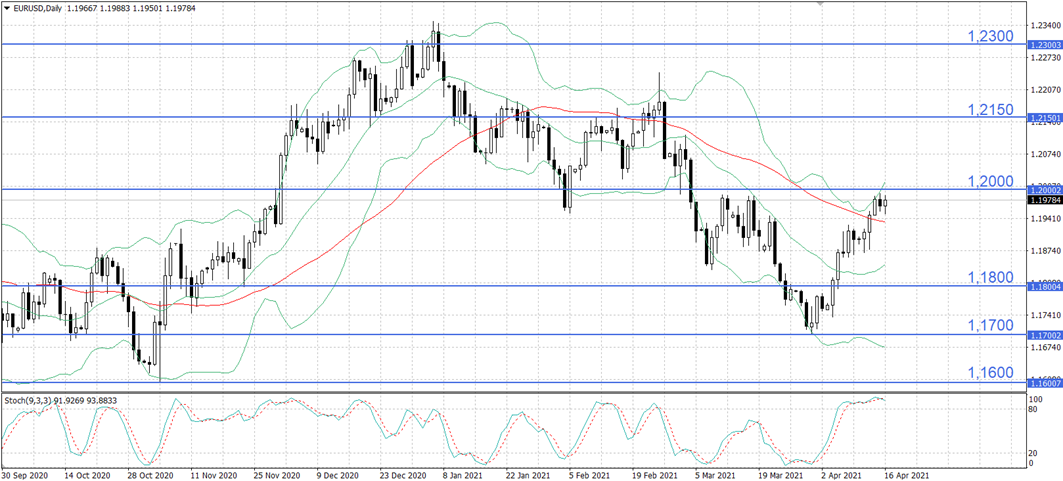Click the 1.22730 value on price scale
The image size is (1063, 481).
point(1045,58)
